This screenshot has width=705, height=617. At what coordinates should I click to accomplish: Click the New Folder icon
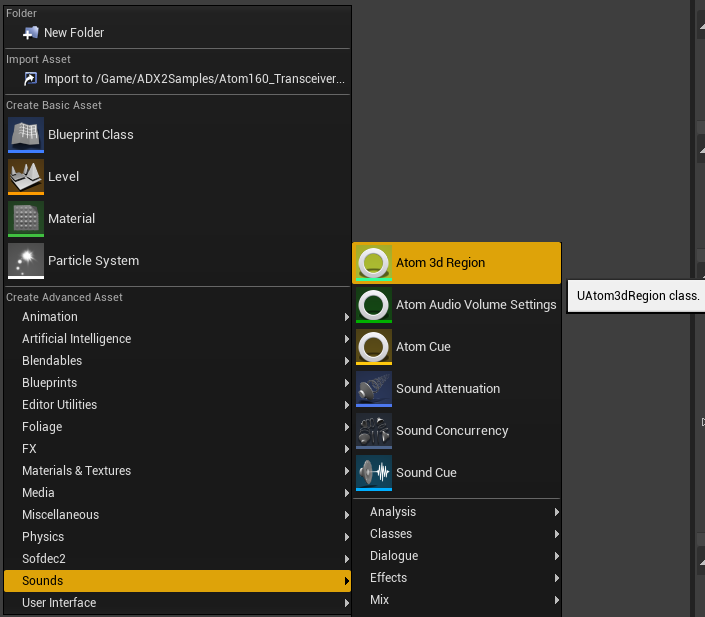(31, 33)
